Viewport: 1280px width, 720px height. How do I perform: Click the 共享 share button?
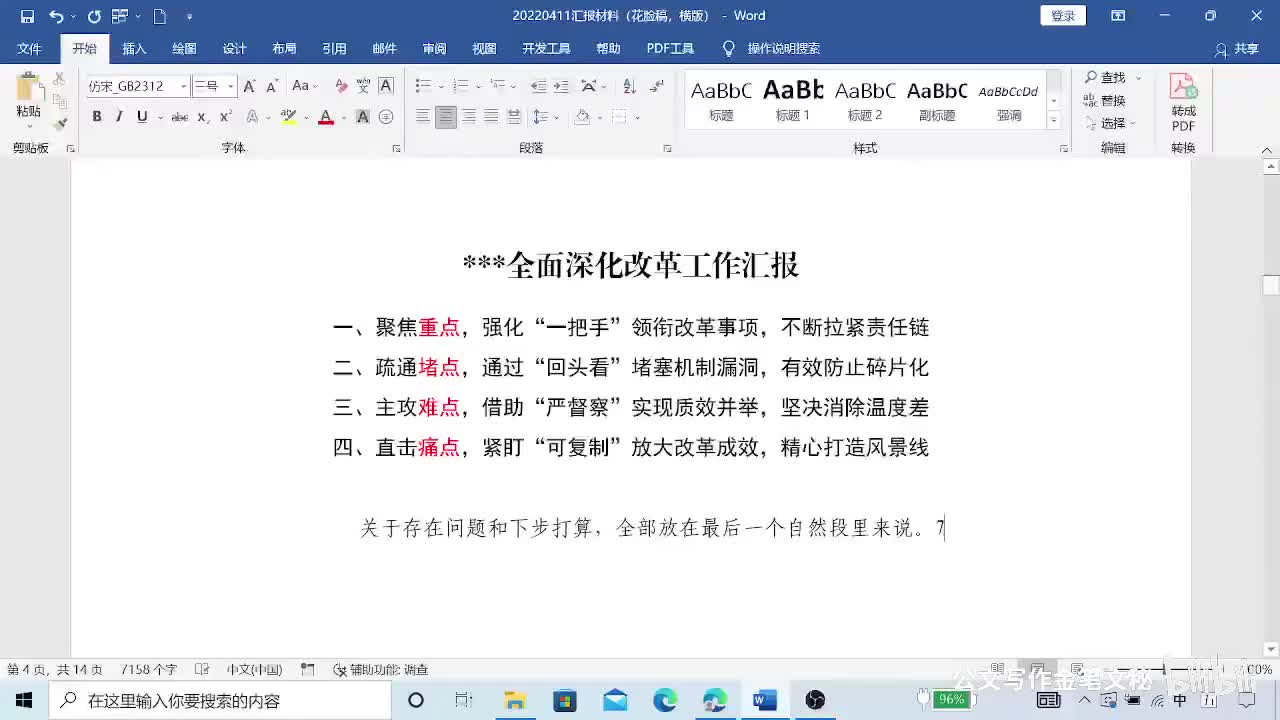click(1236, 48)
